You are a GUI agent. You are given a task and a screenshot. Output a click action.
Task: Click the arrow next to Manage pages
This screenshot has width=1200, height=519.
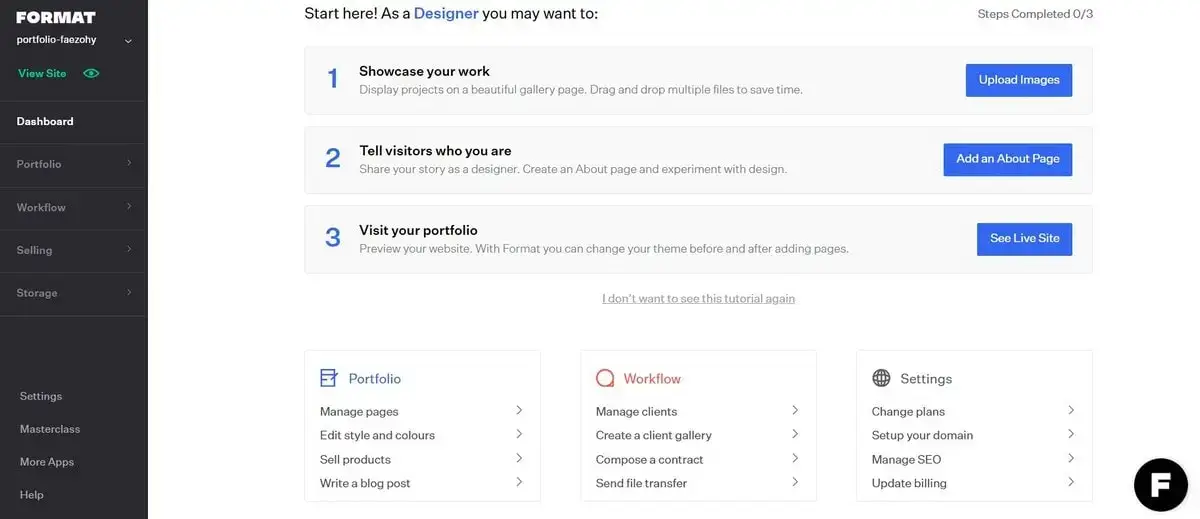(519, 410)
